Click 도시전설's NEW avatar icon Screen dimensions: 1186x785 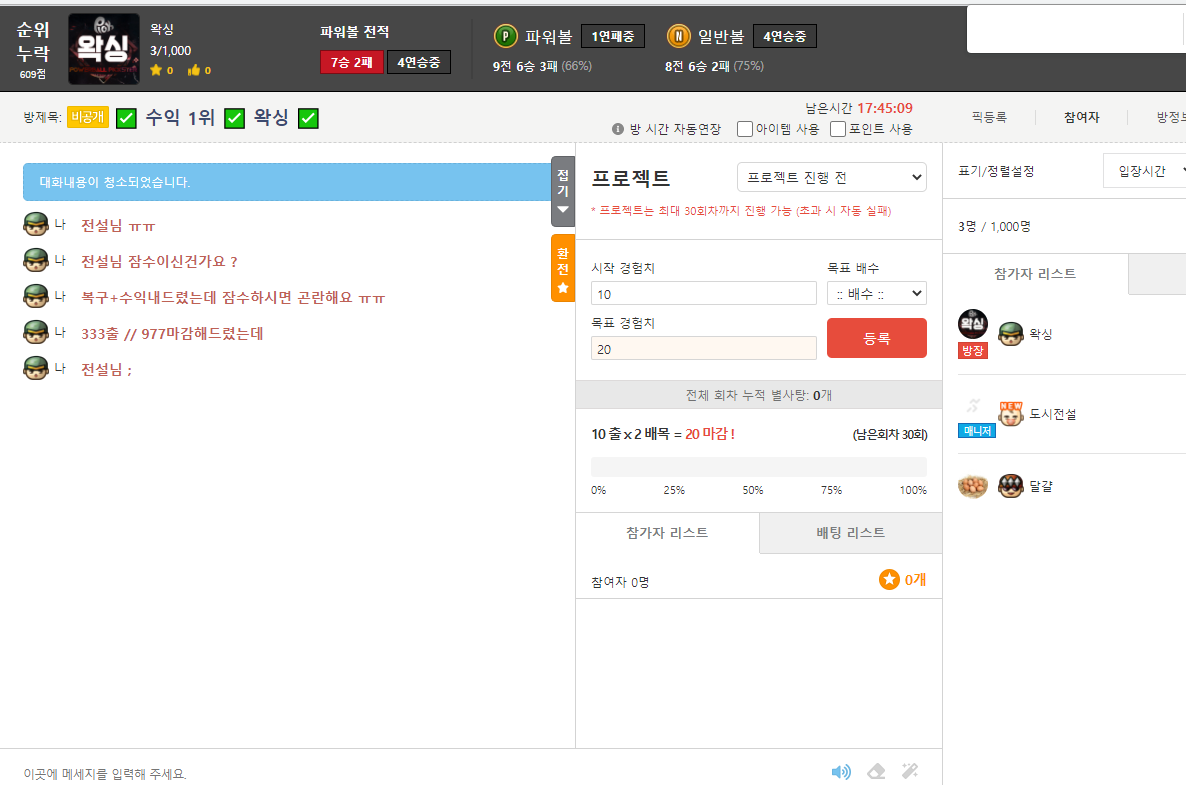(x=1011, y=414)
